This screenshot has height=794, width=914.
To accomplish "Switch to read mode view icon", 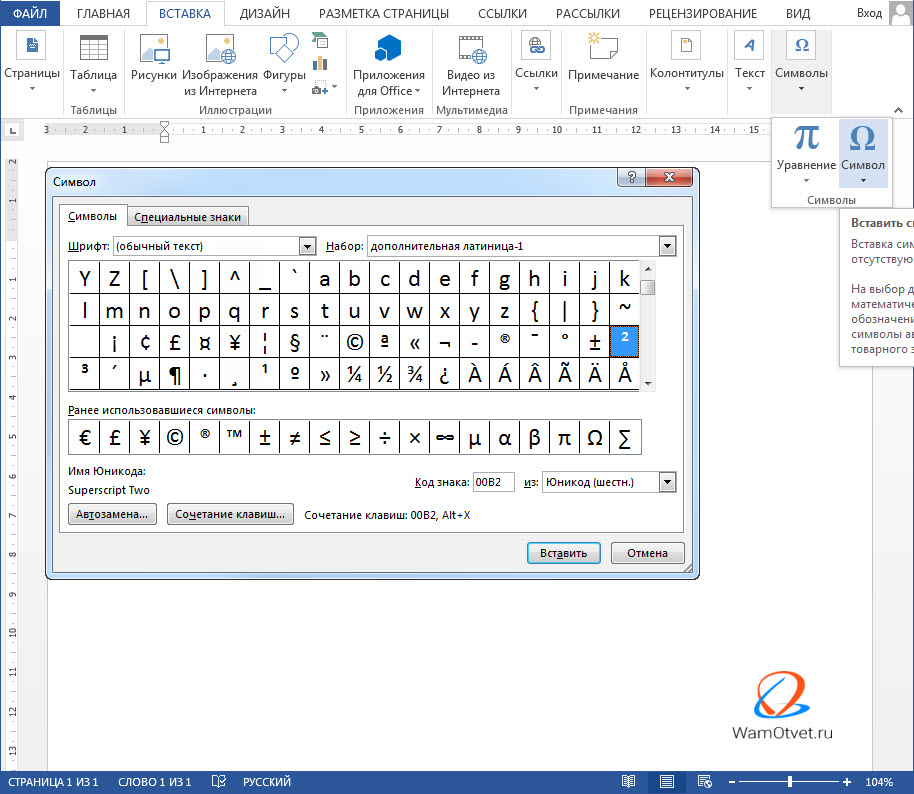I will pos(628,781).
